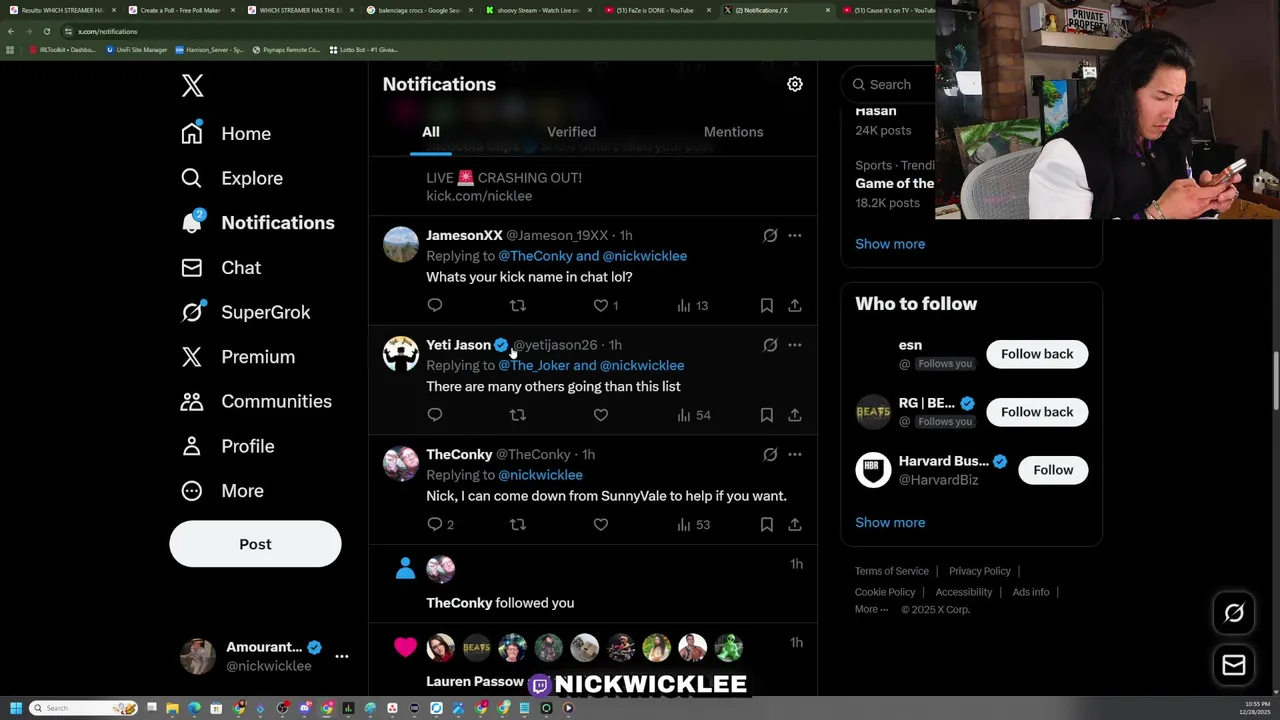
Task: Reload the page in browser
Action: click(x=46, y=31)
